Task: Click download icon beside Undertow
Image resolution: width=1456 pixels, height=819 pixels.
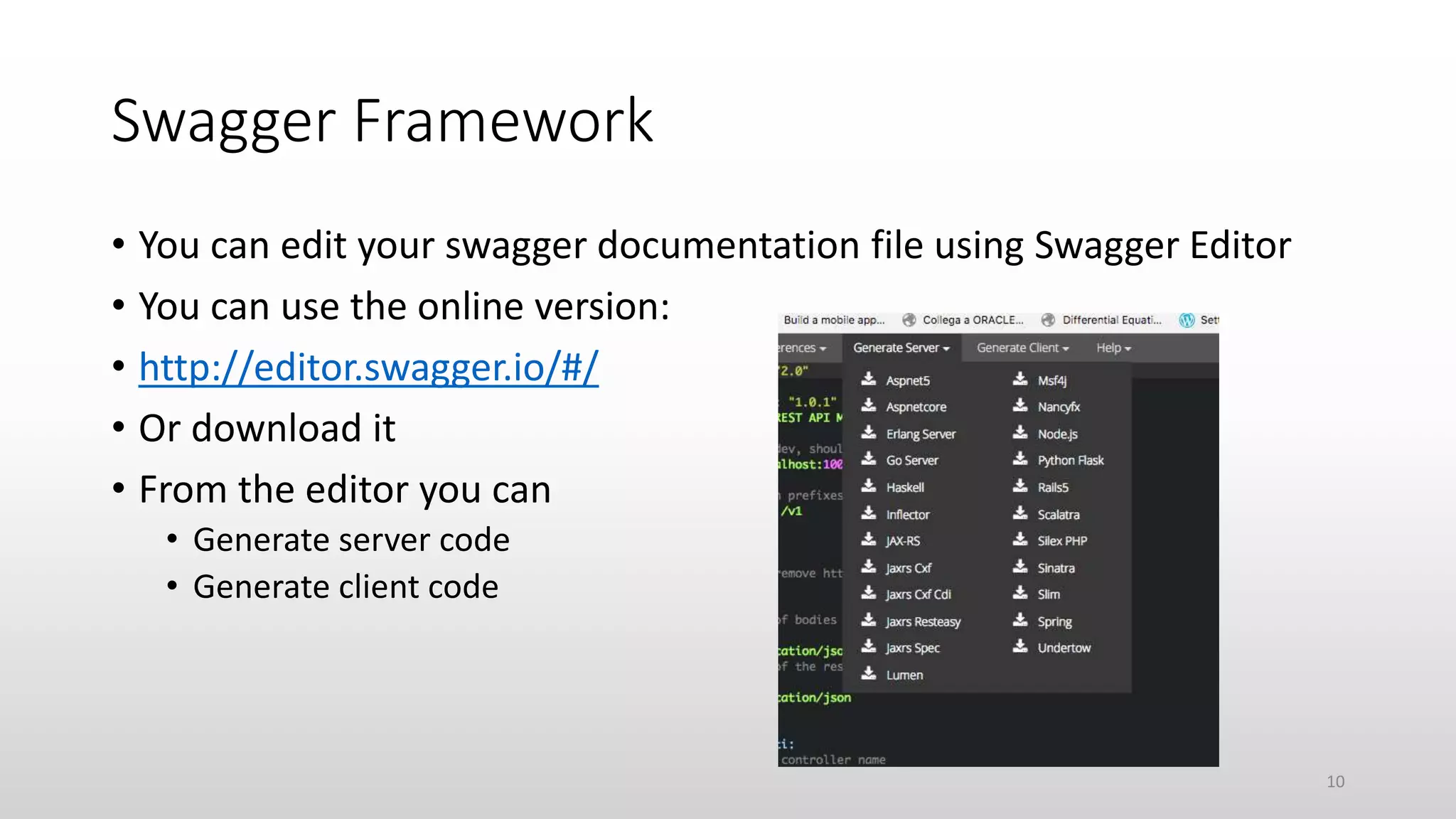Action: pos(1020,646)
